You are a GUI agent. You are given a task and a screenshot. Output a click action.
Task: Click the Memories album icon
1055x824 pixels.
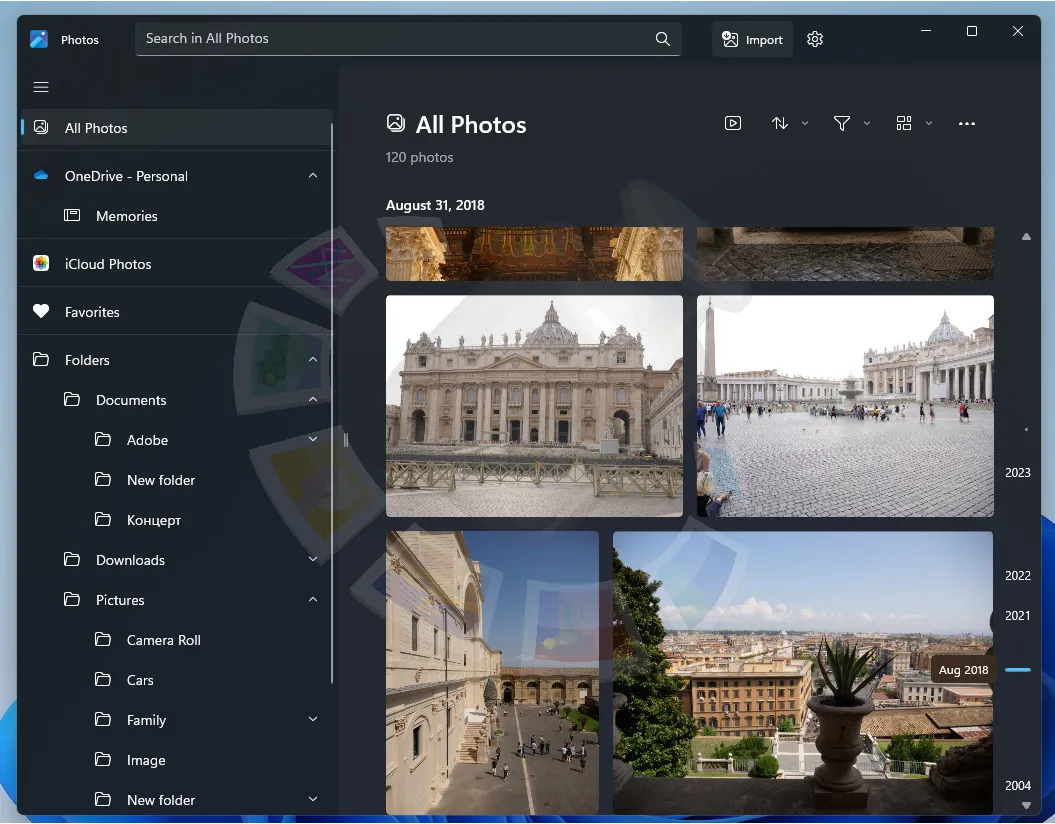click(72, 215)
